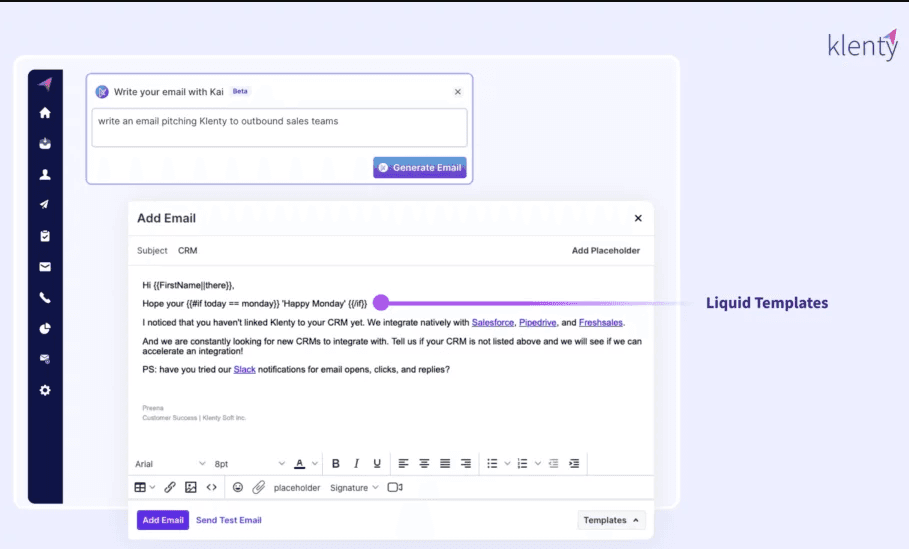
Task: Close the Add Email dialog
Action: click(638, 218)
